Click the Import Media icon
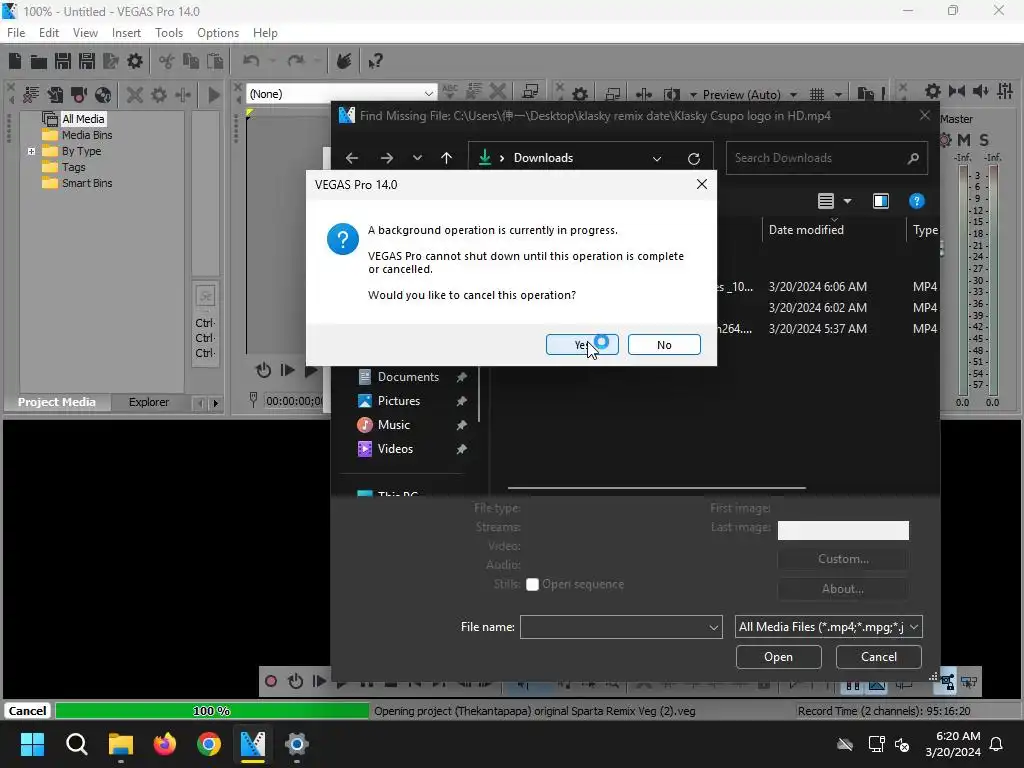Image resolution: width=1024 pixels, height=768 pixels. pos(55,95)
